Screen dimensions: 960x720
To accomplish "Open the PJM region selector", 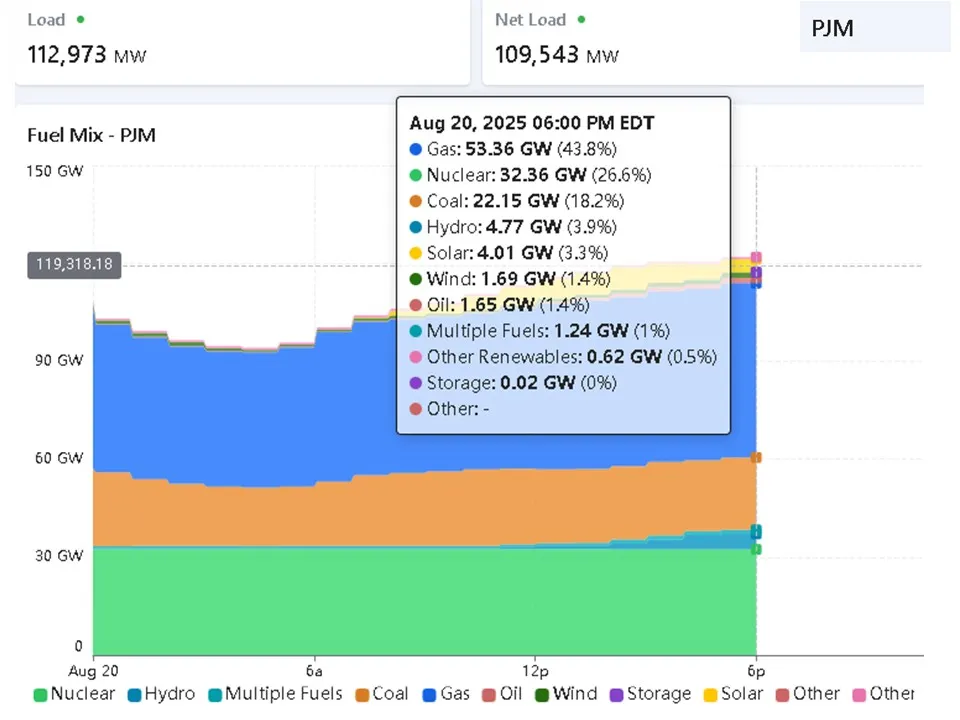I will pyautogui.click(x=874, y=27).
